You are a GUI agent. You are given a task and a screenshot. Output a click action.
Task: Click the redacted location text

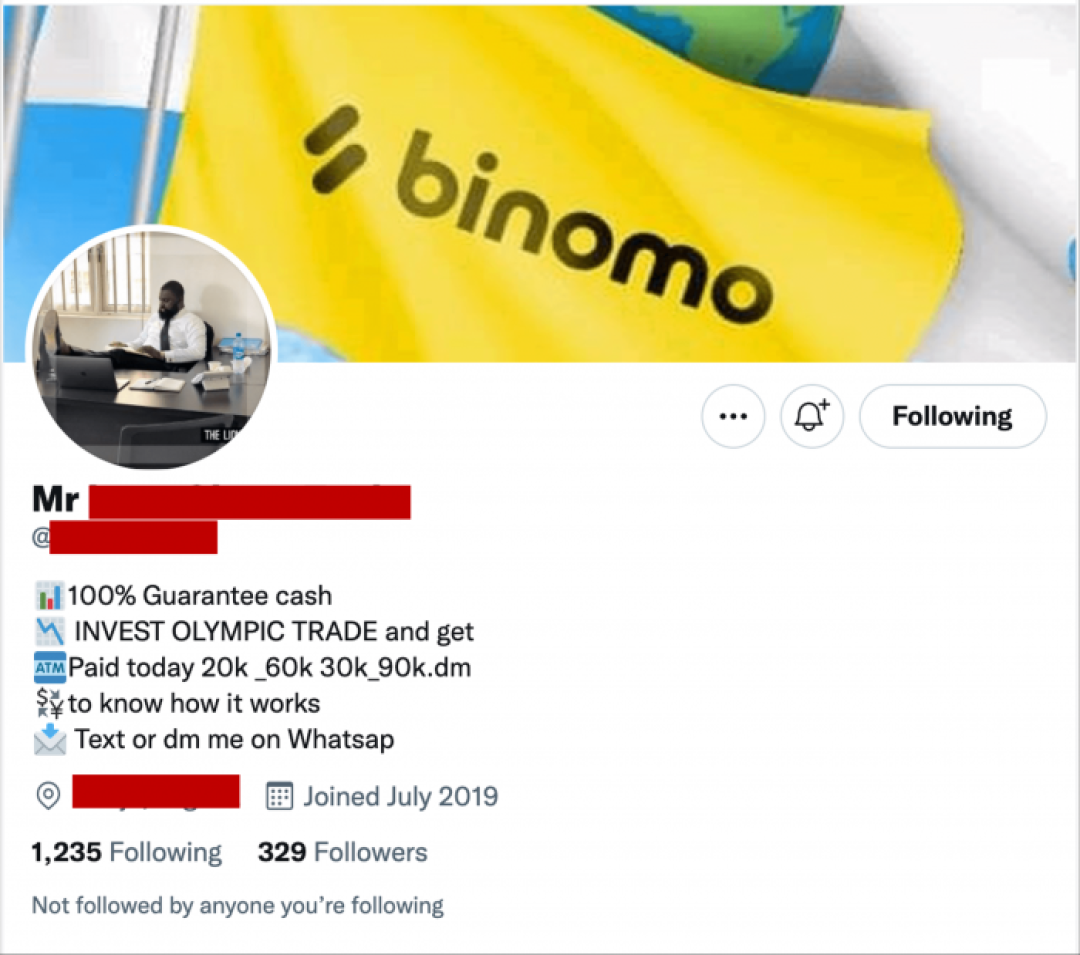(x=156, y=791)
